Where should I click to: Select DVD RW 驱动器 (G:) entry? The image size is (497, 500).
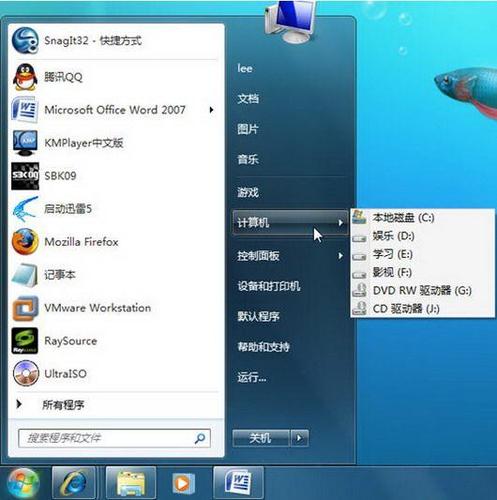point(423,290)
